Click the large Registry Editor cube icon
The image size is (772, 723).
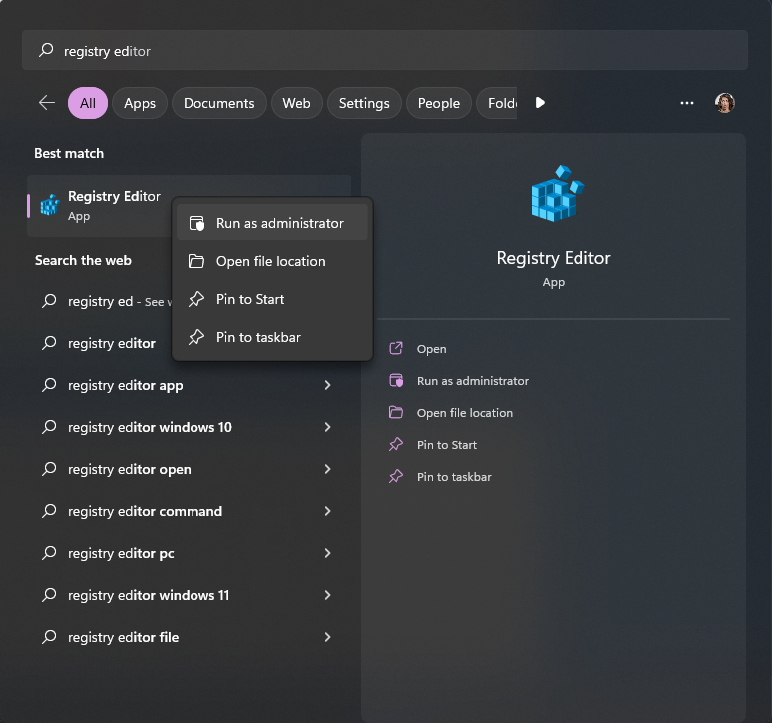(x=556, y=195)
